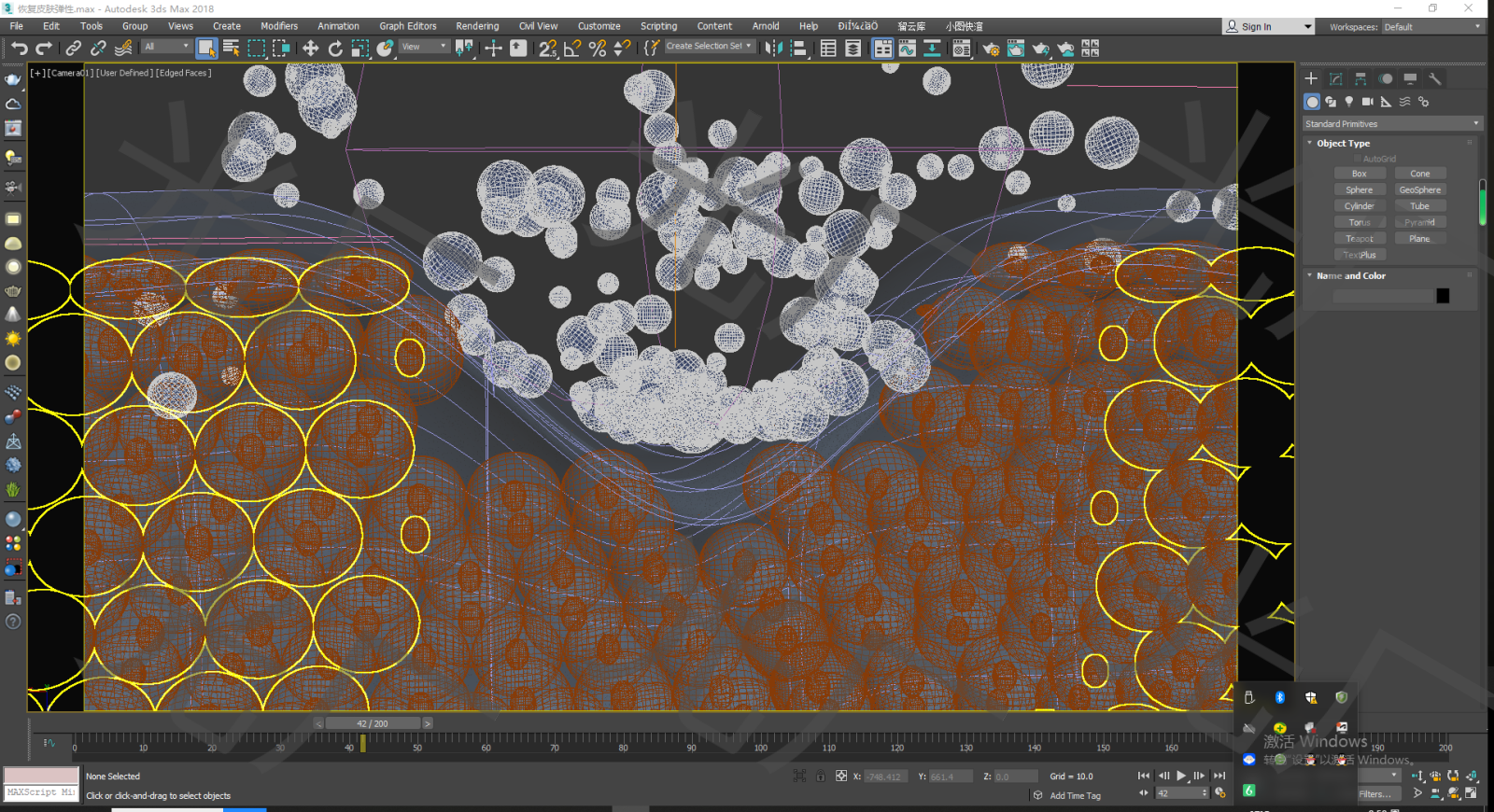Viewport: 1494px width, 812px height.
Task: Click the Box primitive button
Action: [1360, 174]
